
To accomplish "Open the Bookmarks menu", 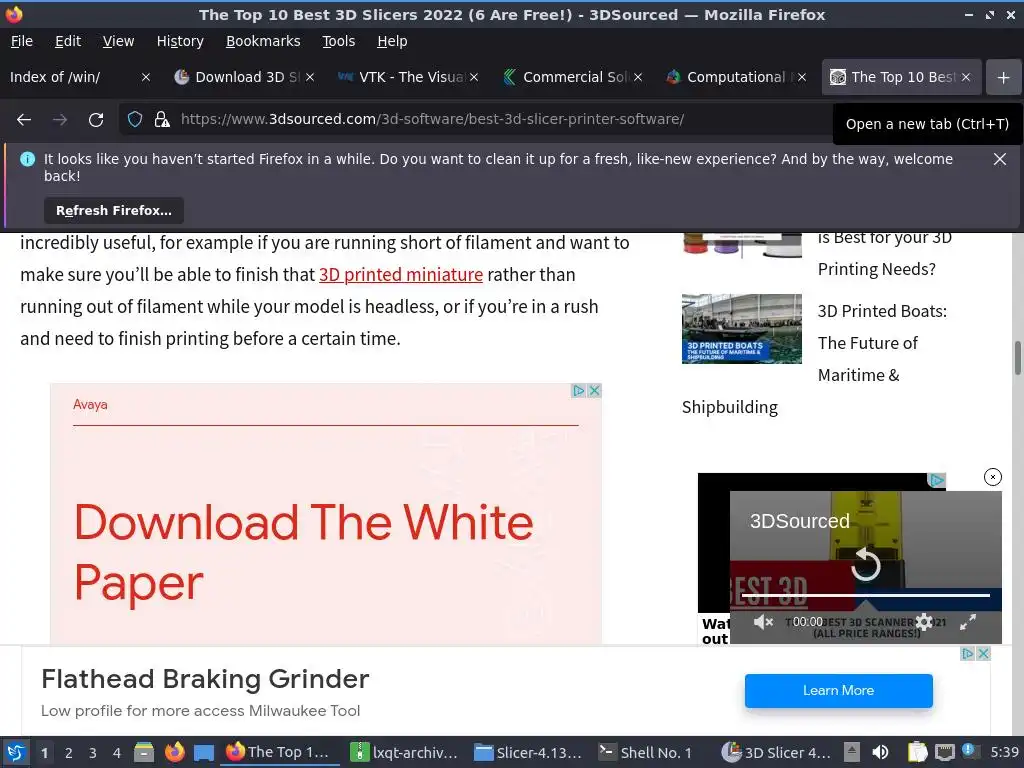I will click(x=263, y=41).
